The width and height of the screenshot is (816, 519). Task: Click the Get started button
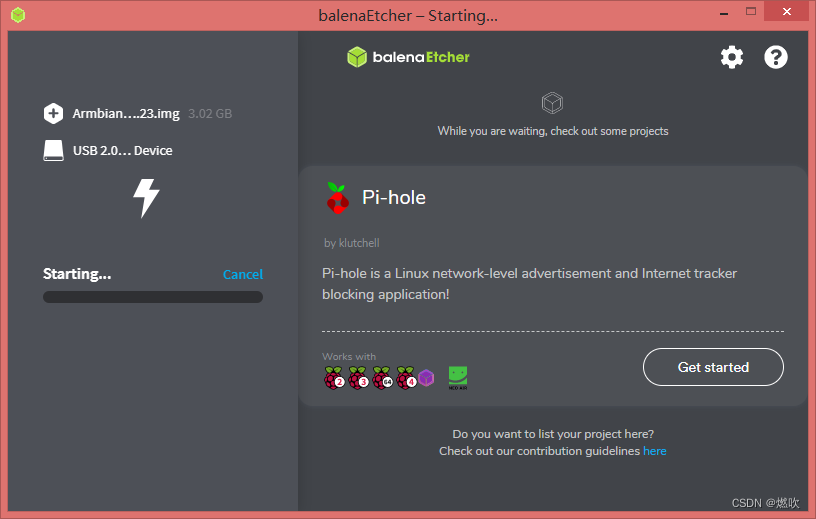713,367
